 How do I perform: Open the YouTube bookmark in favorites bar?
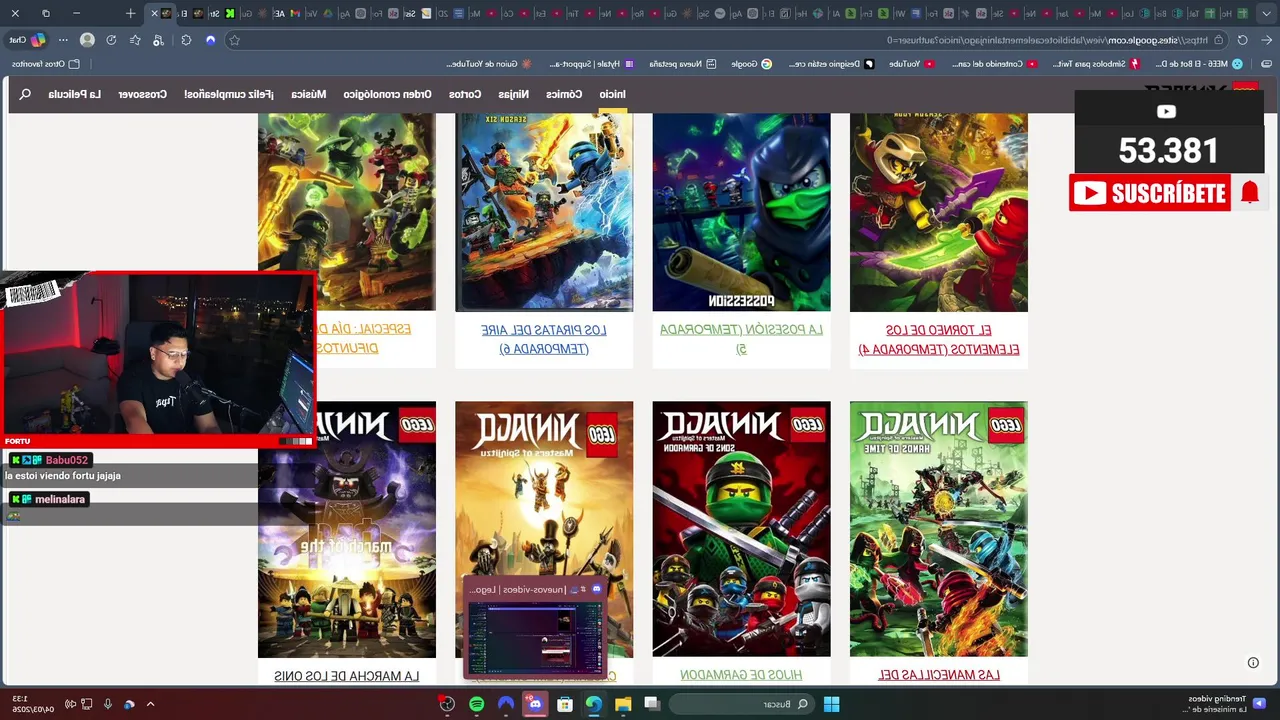pyautogui.click(x=912, y=64)
